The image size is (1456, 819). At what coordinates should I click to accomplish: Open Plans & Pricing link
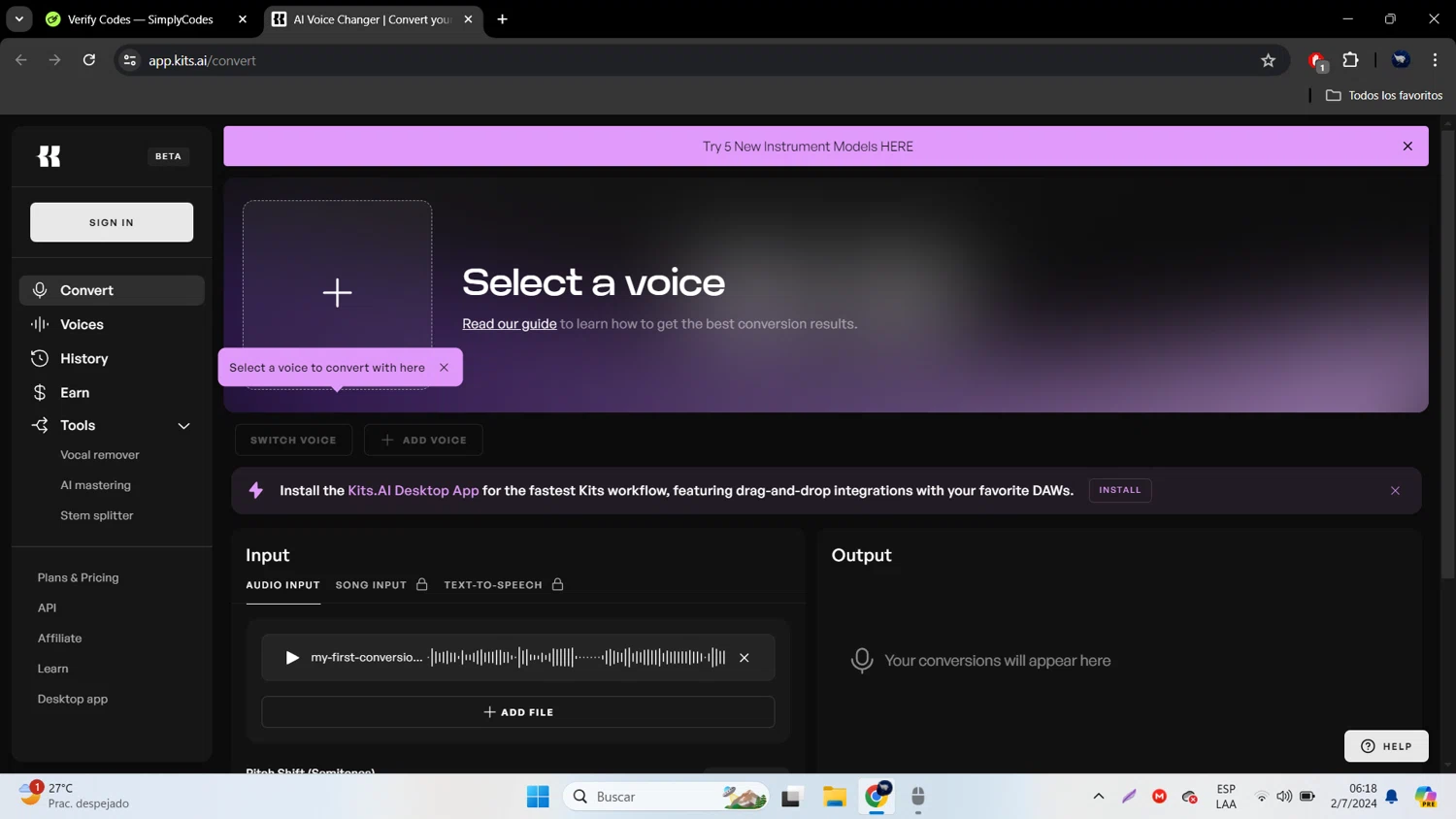click(x=78, y=577)
